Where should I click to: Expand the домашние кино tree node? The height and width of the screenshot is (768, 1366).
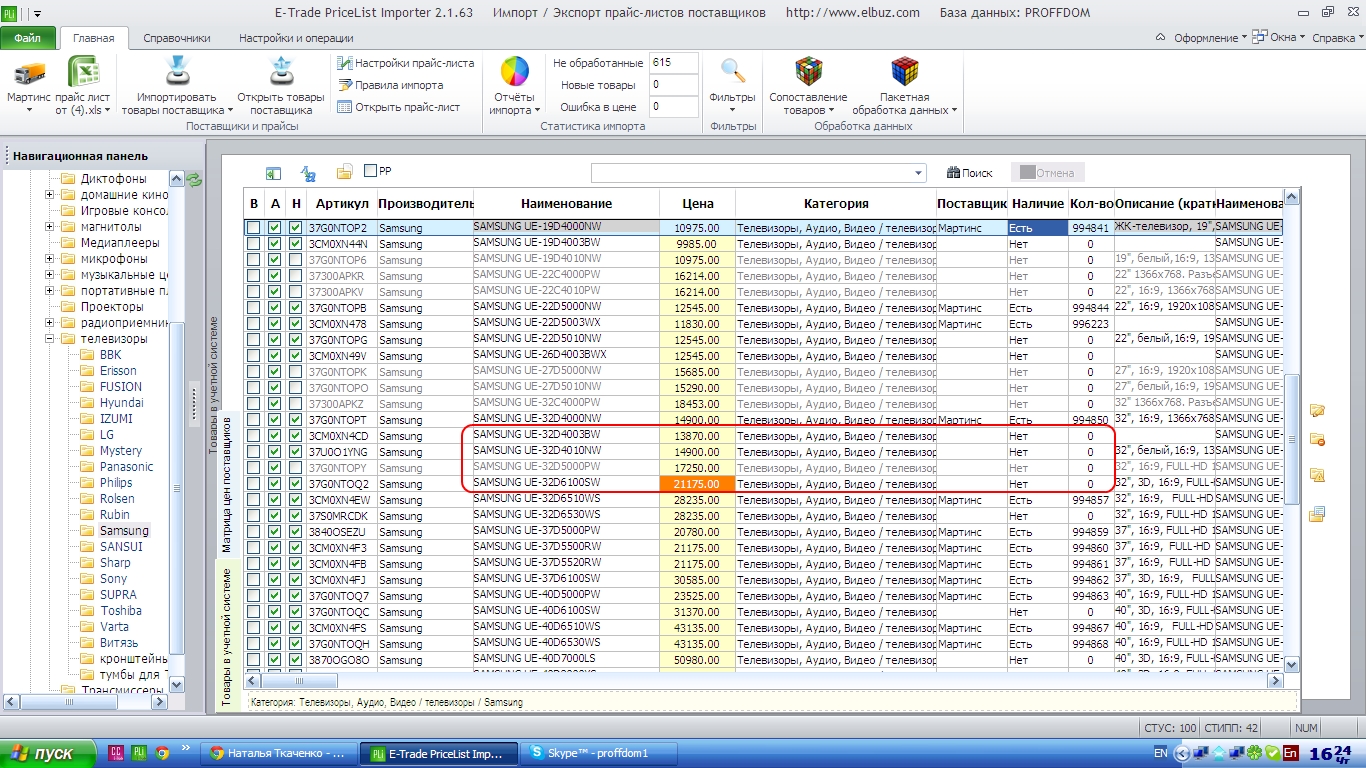tap(49, 195)
